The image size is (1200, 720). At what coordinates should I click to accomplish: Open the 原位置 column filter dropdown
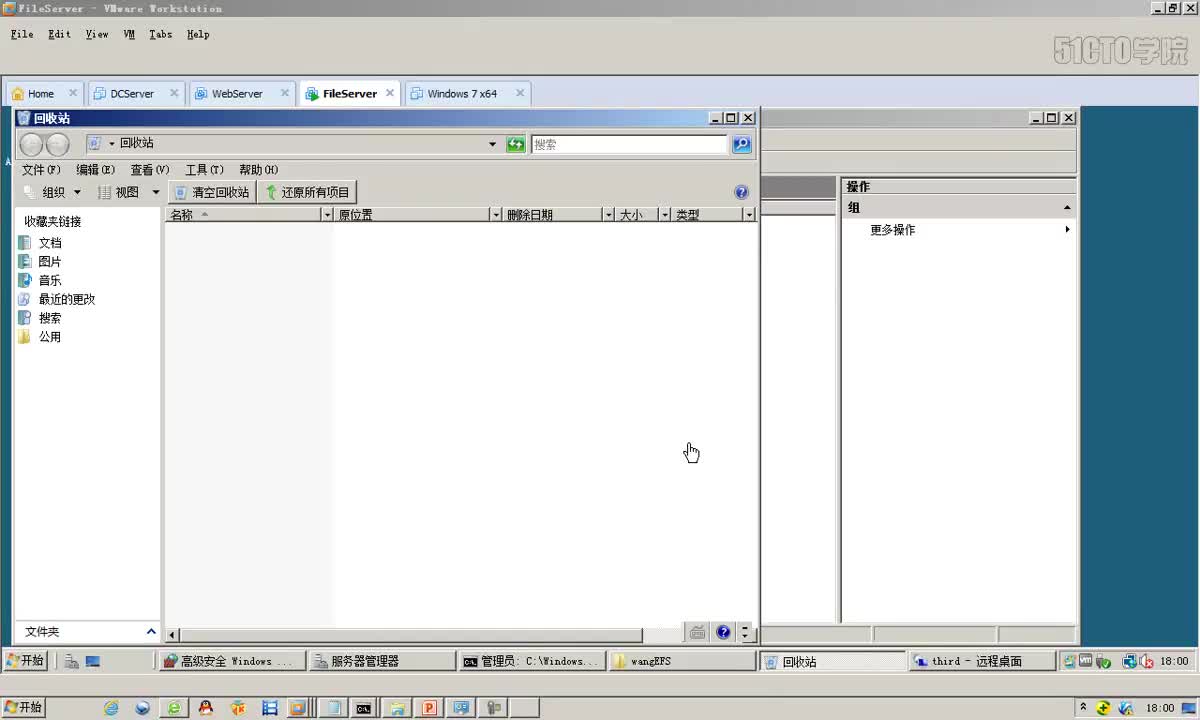pyautogui.click(x=495, y=215)
